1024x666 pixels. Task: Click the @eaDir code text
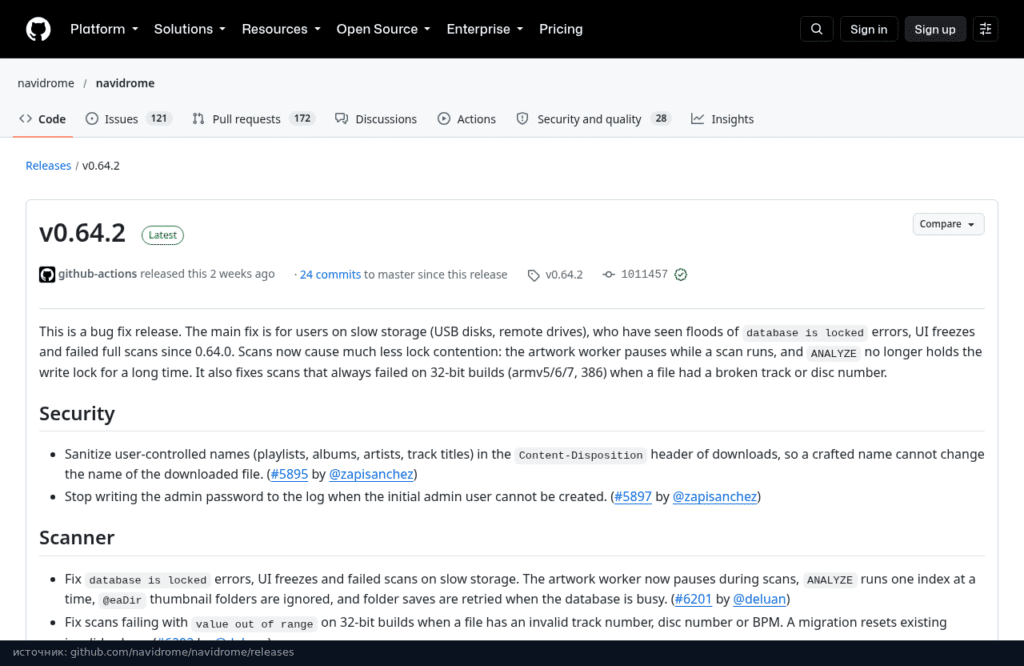point(122,600)
